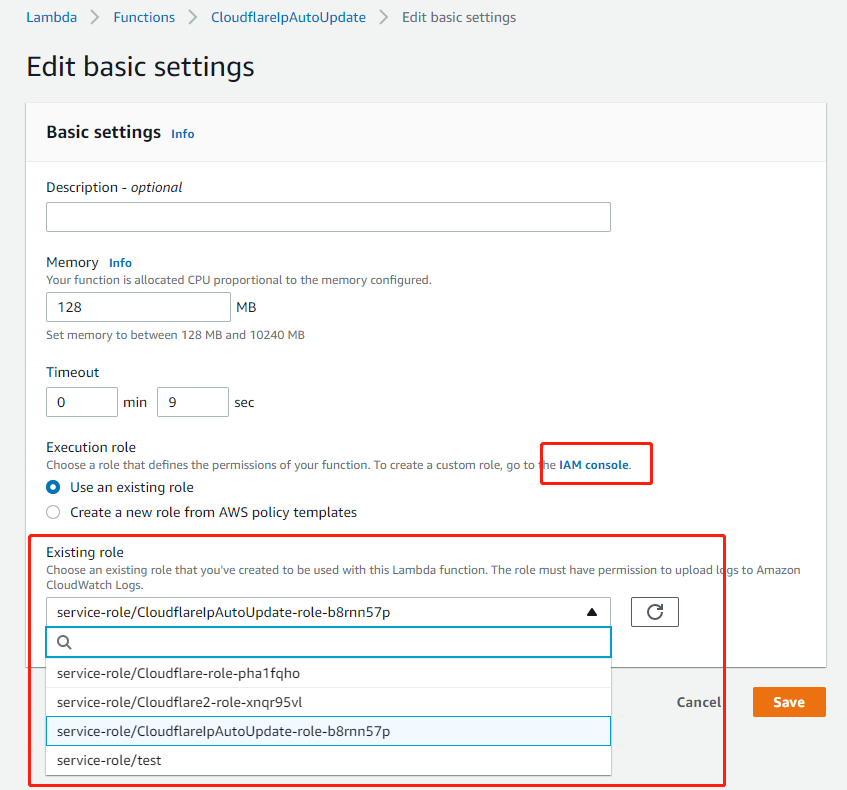Collapse the Existing role dropdown arrow

tap(591, 612)
